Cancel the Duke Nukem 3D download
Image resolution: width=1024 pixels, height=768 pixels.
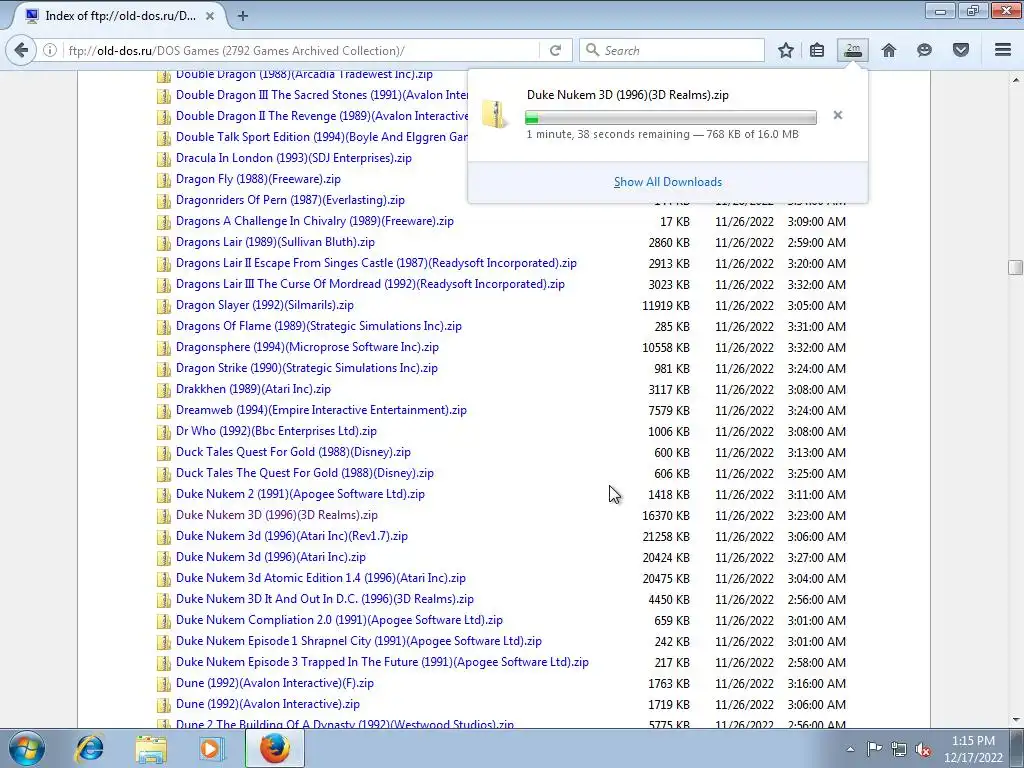[838, 116]
